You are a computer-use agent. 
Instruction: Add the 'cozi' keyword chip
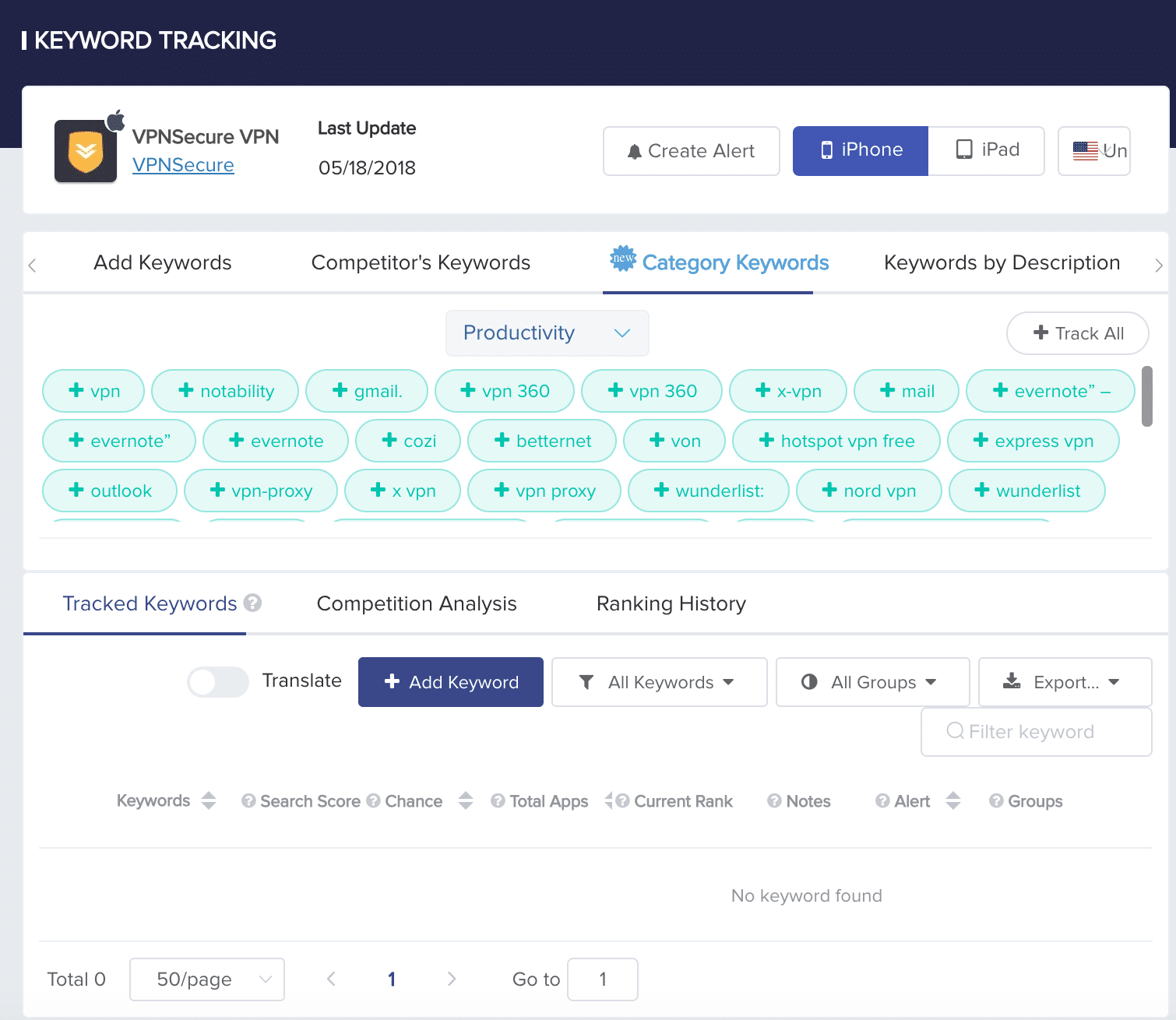point(408,441)
